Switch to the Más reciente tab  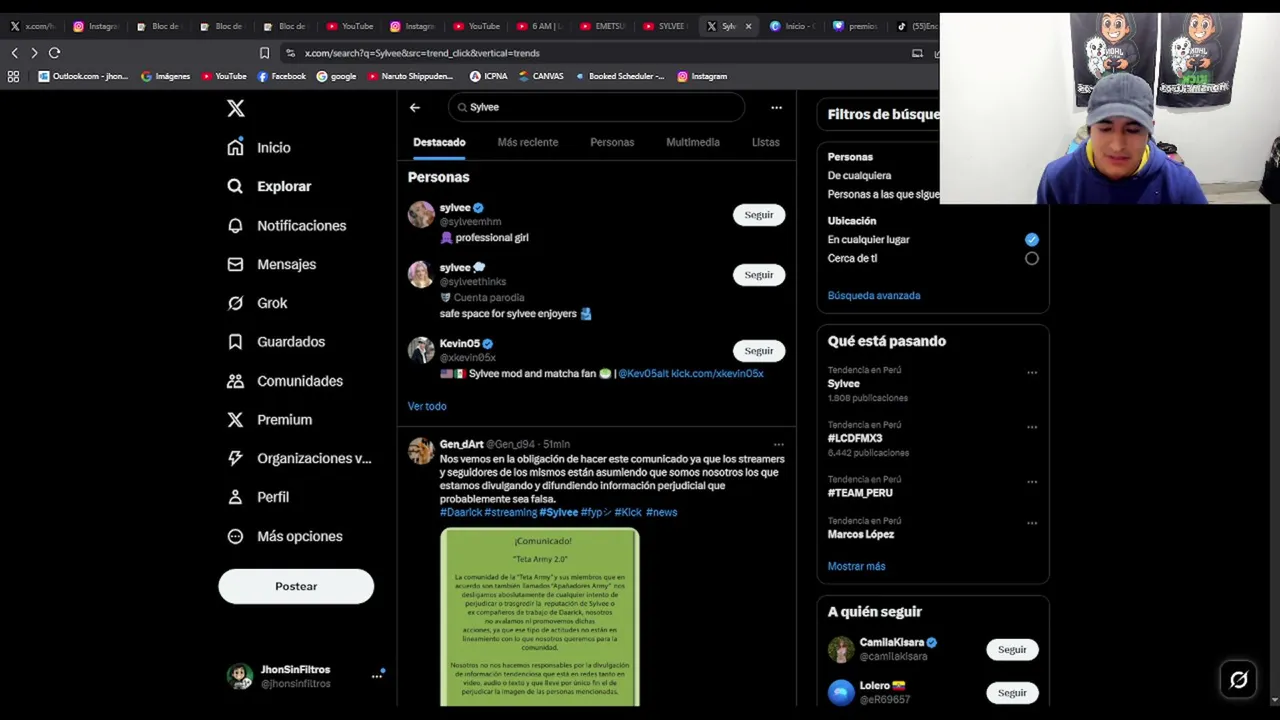[x=528, y=142]
